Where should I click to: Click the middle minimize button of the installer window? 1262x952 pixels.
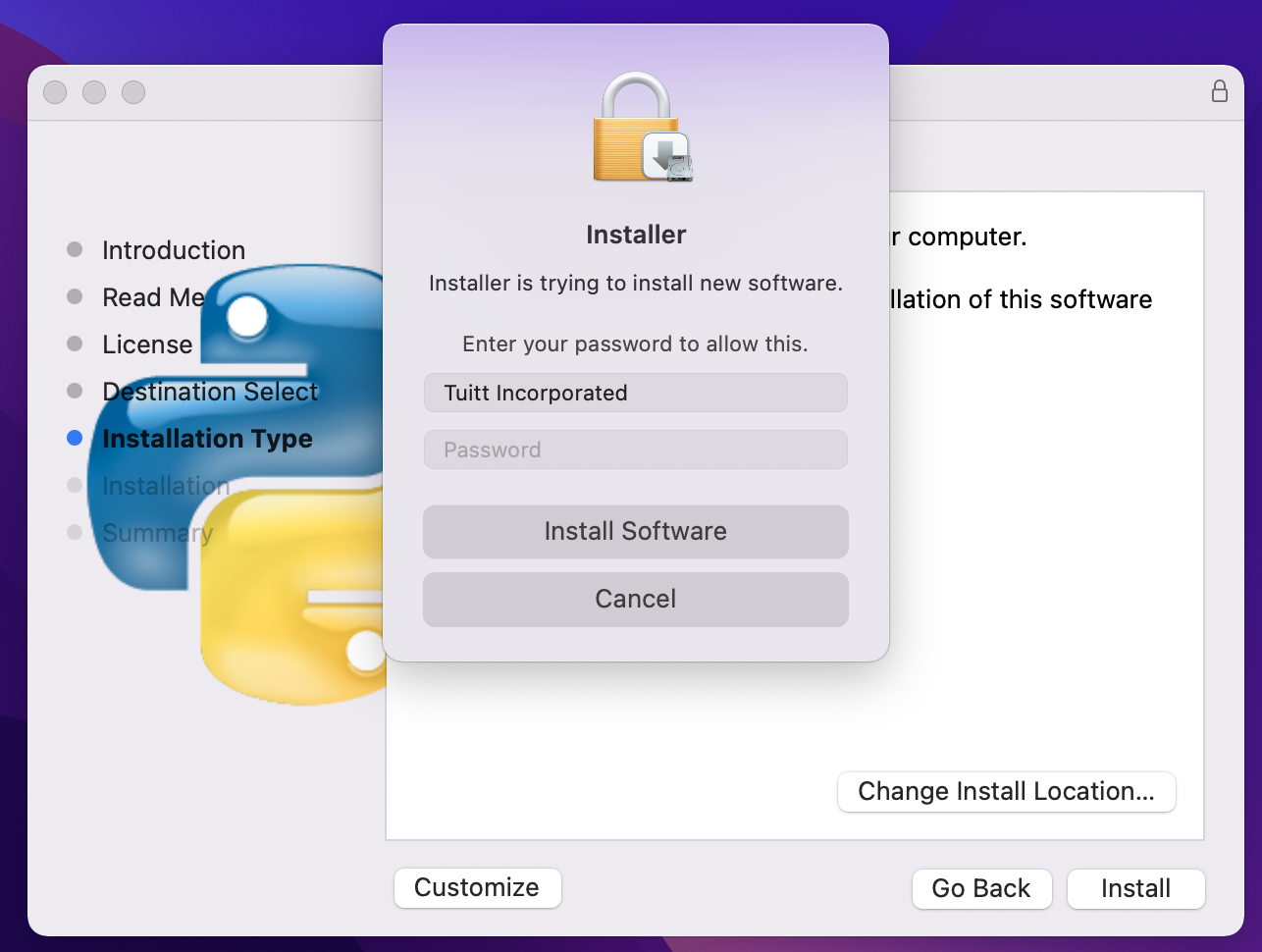(94, 92)
